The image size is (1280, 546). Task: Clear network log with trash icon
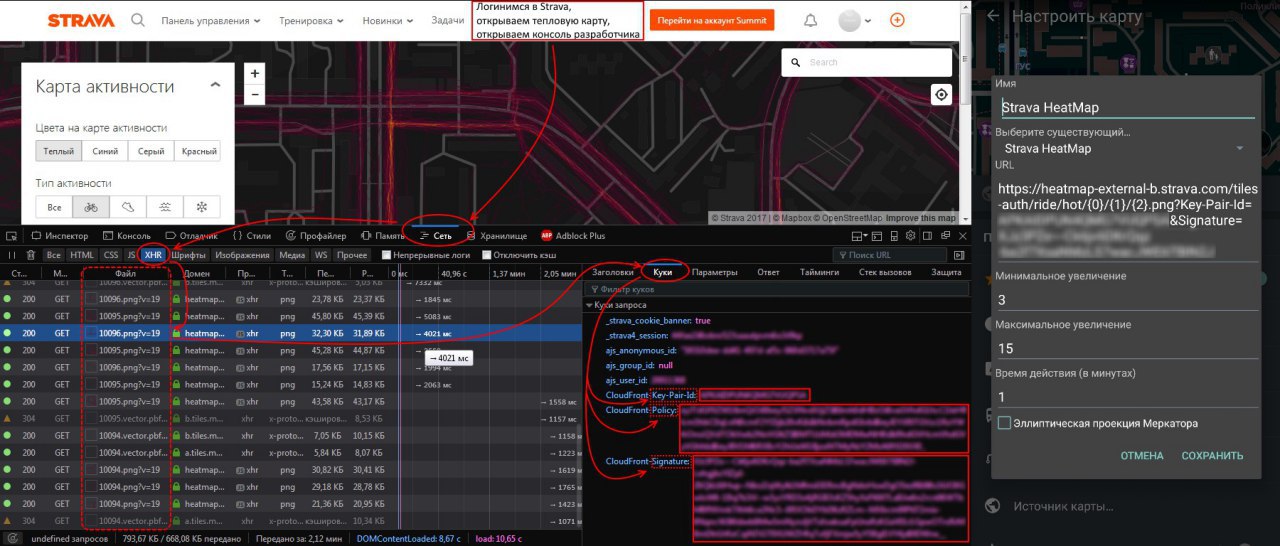pyautogui.click(x=30, y=255)
